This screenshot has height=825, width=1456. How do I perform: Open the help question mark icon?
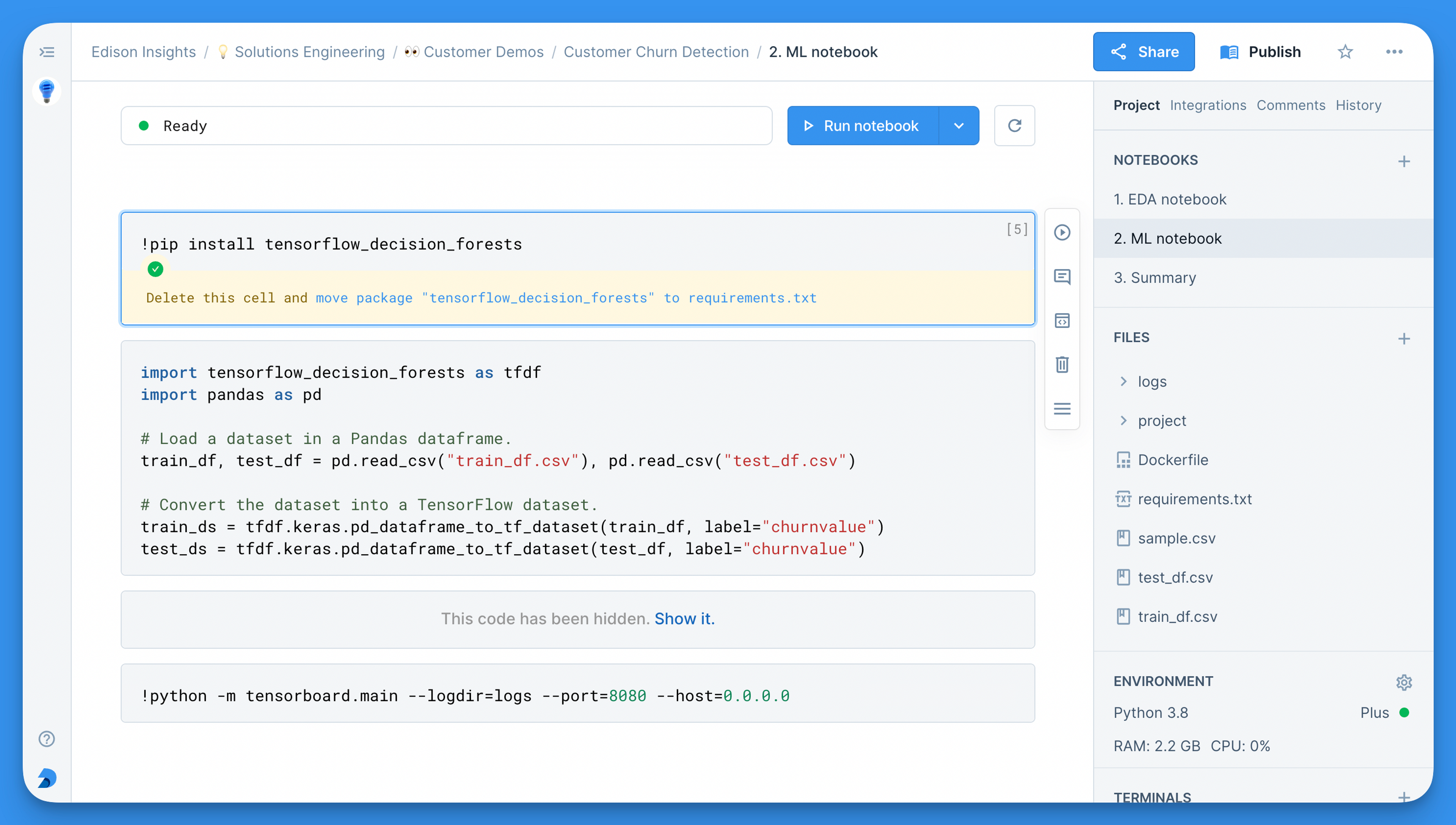coord(47,739)
